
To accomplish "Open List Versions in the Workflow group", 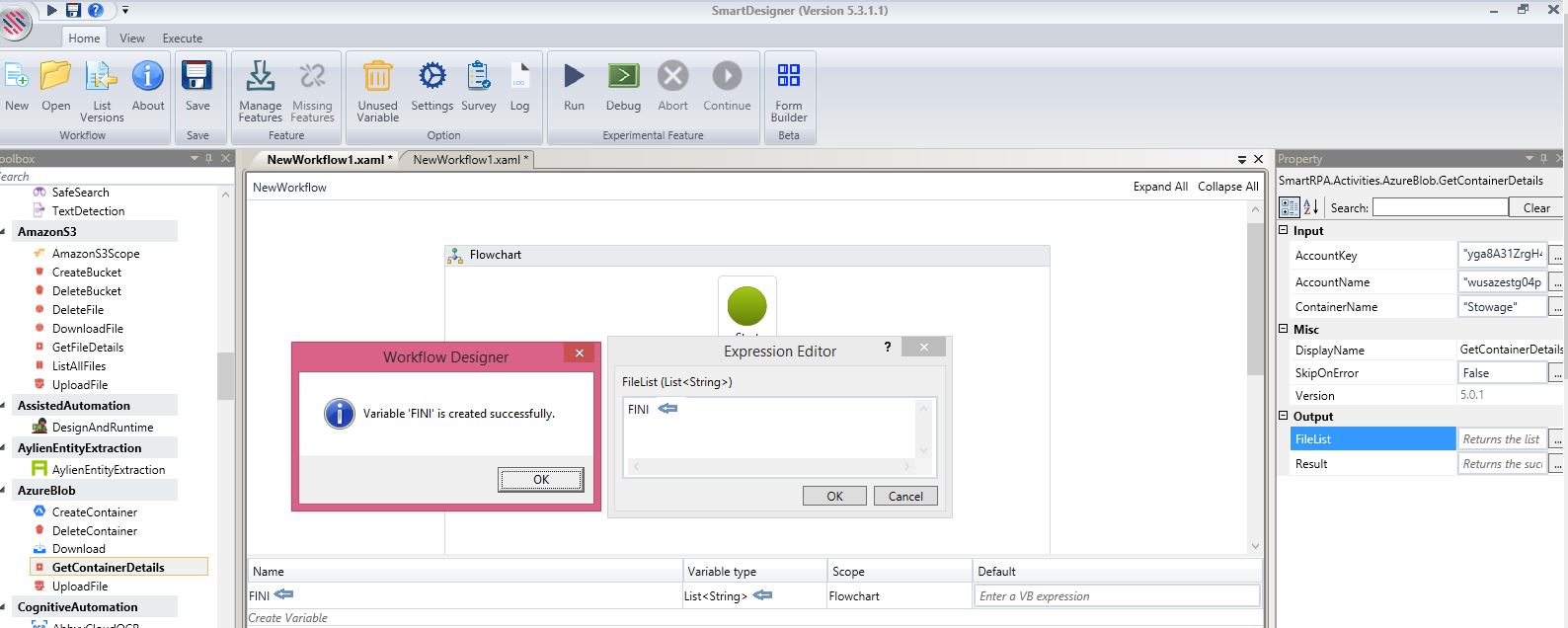I will 102,78.
